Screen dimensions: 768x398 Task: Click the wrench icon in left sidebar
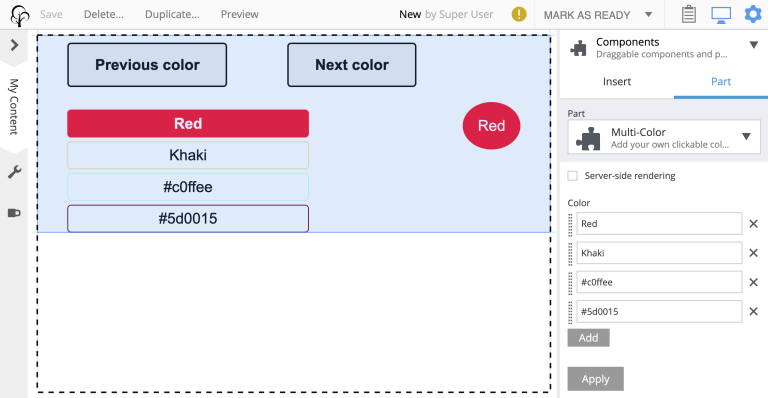(x=14, y=172)
